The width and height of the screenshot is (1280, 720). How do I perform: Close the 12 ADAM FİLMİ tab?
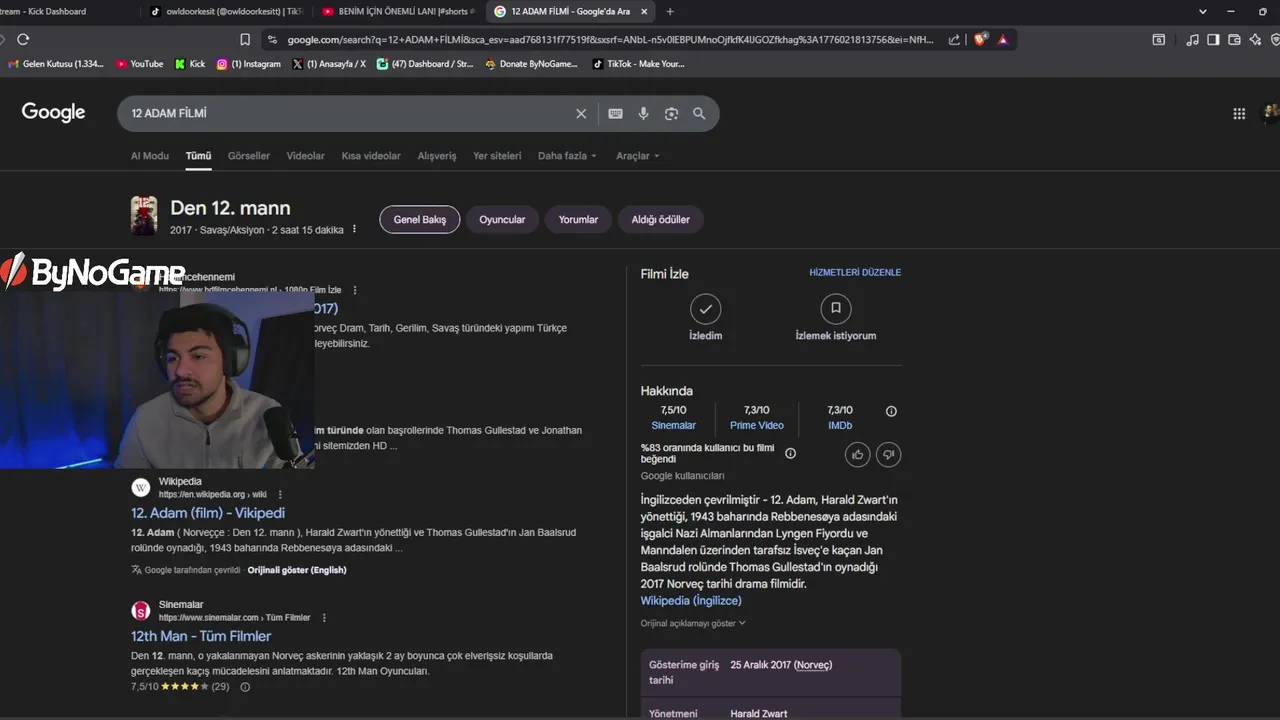click(644, 11)
